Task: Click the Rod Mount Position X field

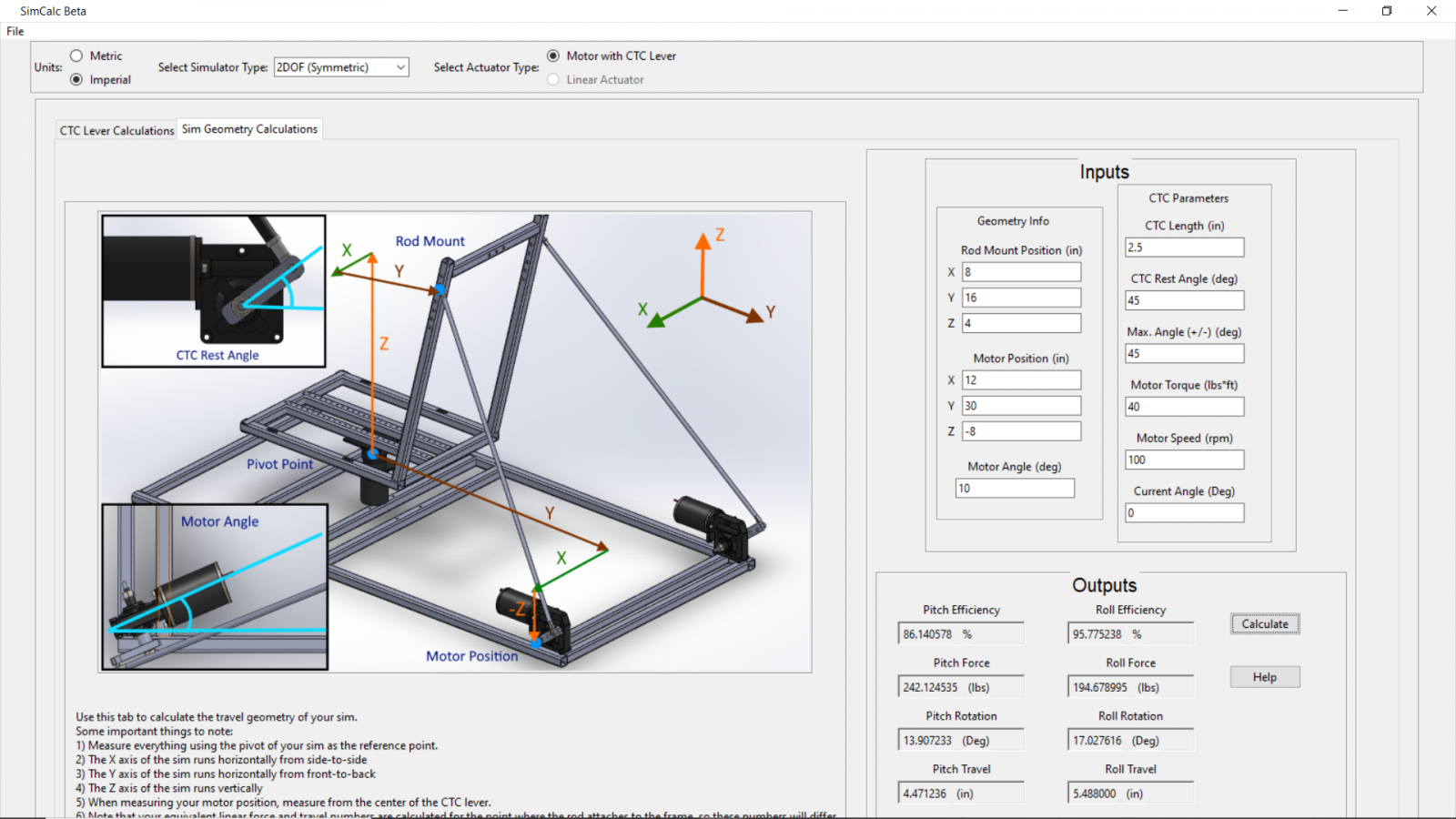Action: (1021, 272)
